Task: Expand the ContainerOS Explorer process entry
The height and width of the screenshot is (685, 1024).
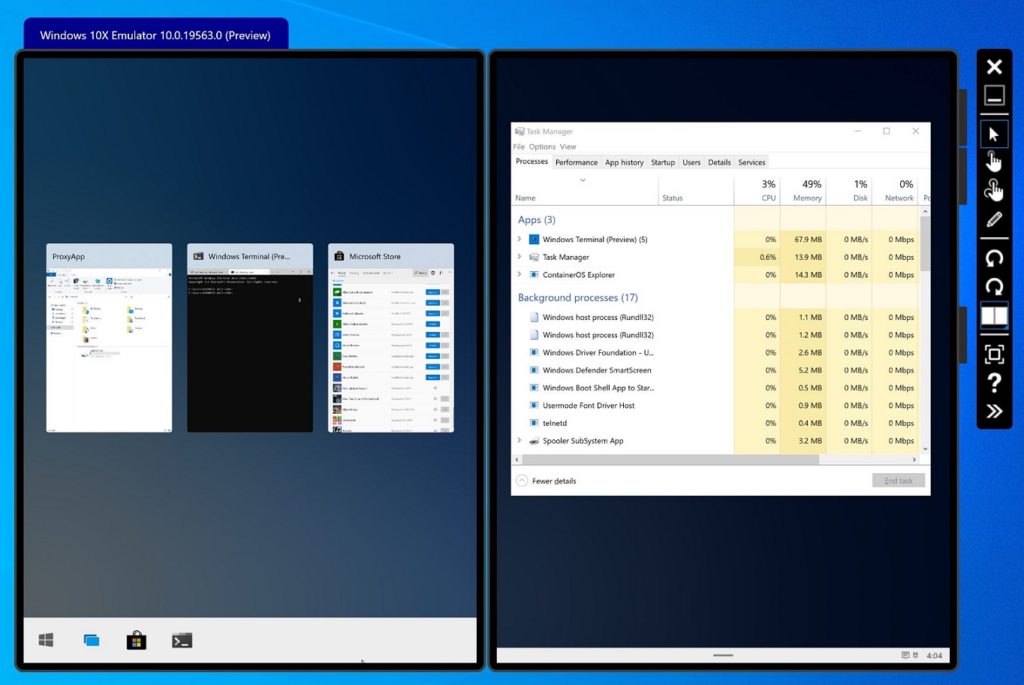Action: tap(520, 275)
